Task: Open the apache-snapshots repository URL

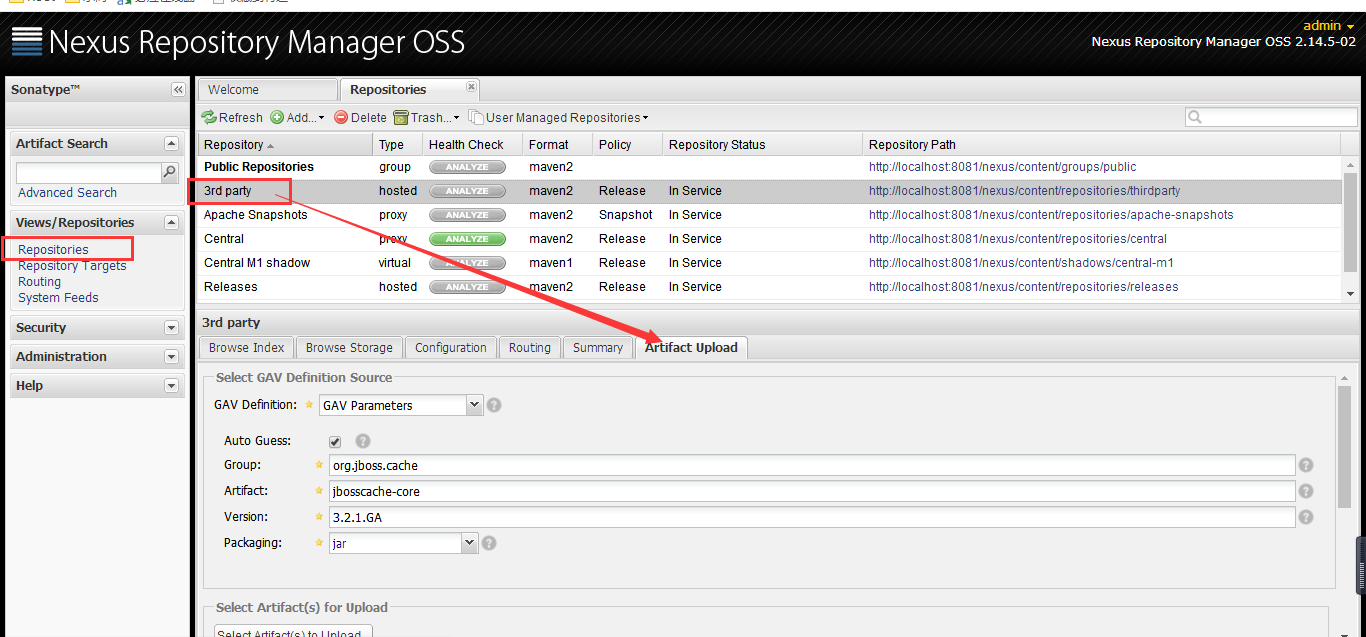Action: 1051,215
